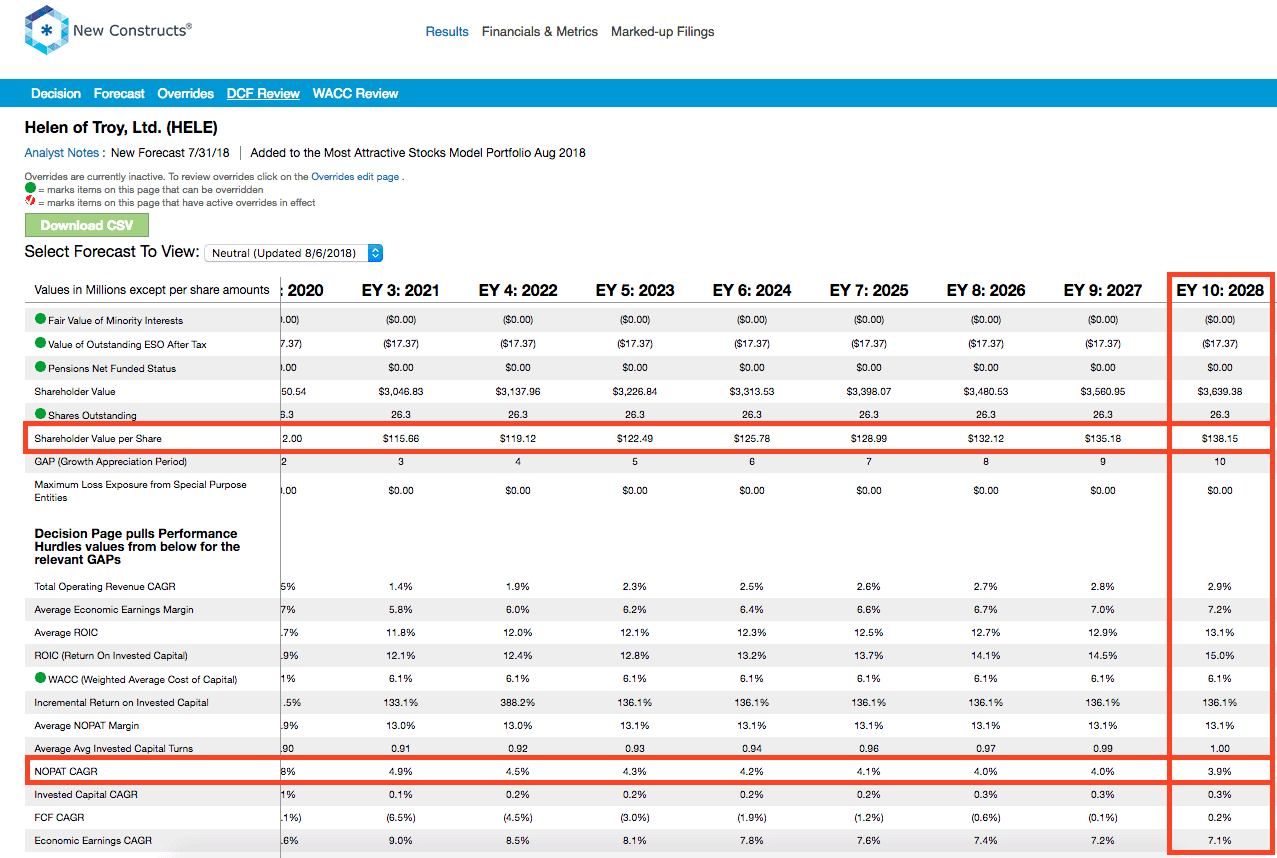
Task: Click the Average NOPAT Margin row label
Action: pos(85,725)
